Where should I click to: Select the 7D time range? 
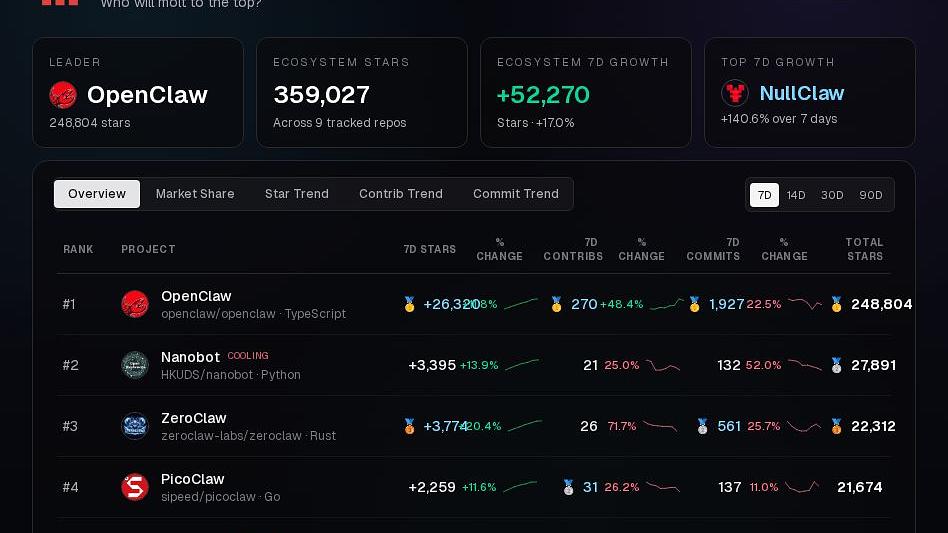point(764,195)
